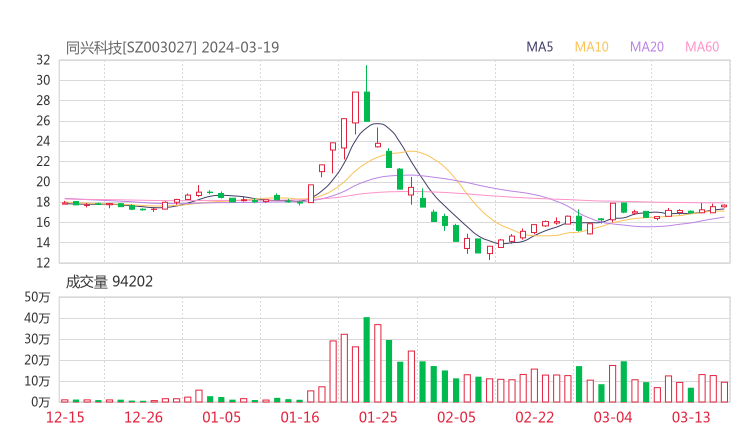Click the 03-04 date axis label
This screenshot has height=440, width=740.
(x=613, y=417)
